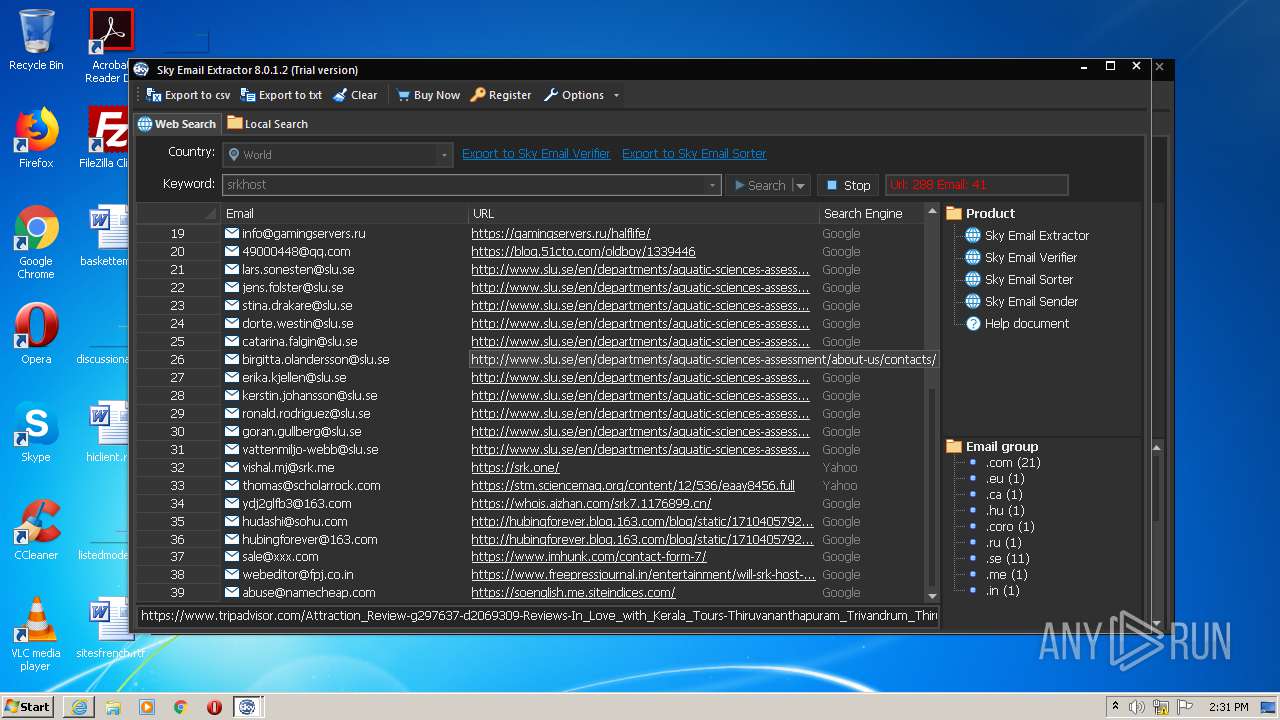Viewport: 1280px width, 720px height.
Task: Open the stm.sciencemag.org URL
Action: (633, 486)
